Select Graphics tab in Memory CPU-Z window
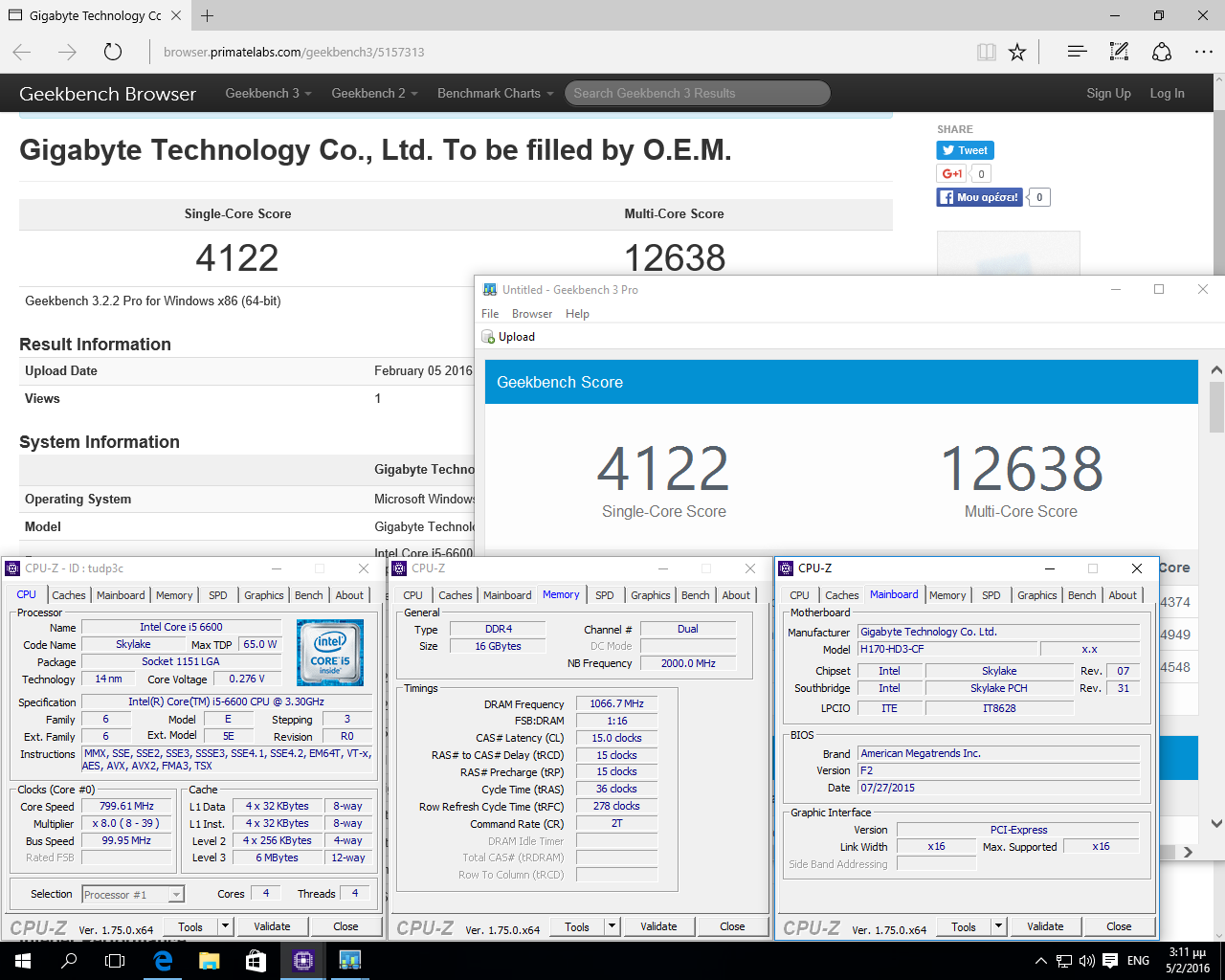 tap(651, 595)
